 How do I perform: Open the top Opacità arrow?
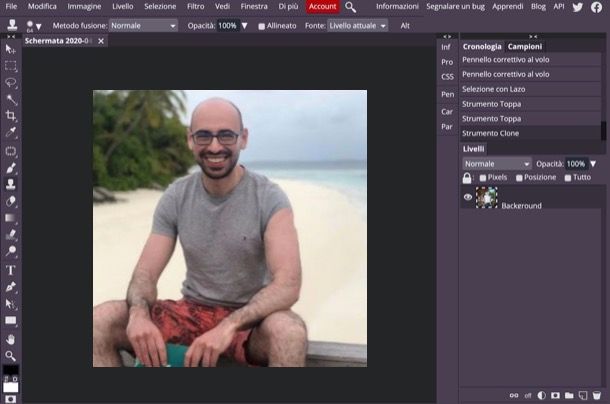tap(244, 26)
